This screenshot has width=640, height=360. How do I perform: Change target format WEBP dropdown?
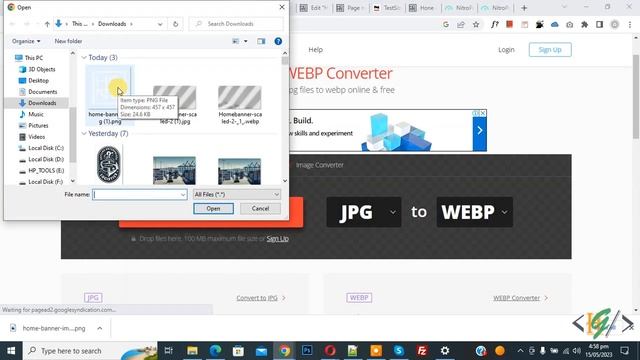(475, 212)
